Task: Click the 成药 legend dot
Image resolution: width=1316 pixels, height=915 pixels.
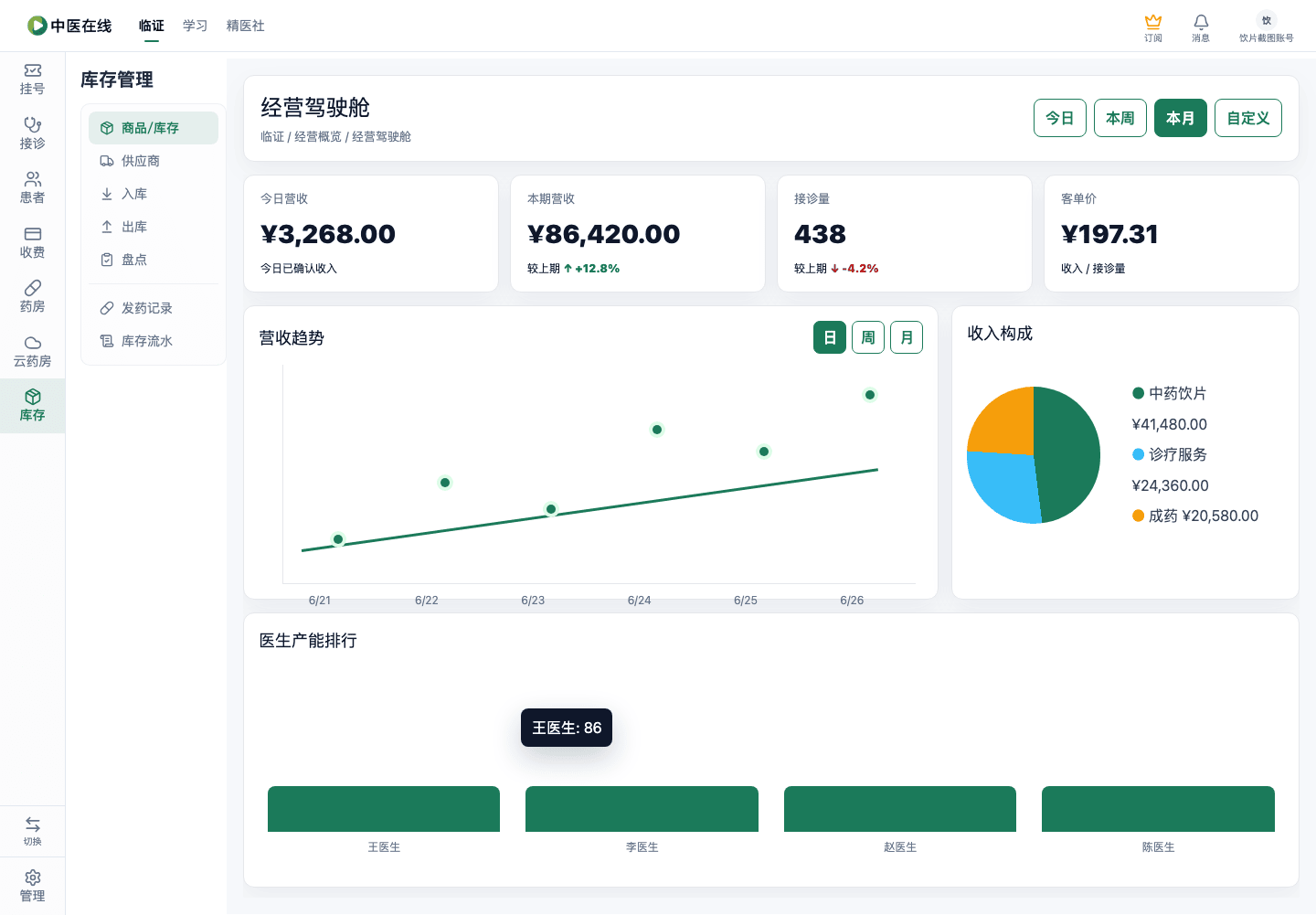Action: pyautogui.click(x=1139, y=516)
